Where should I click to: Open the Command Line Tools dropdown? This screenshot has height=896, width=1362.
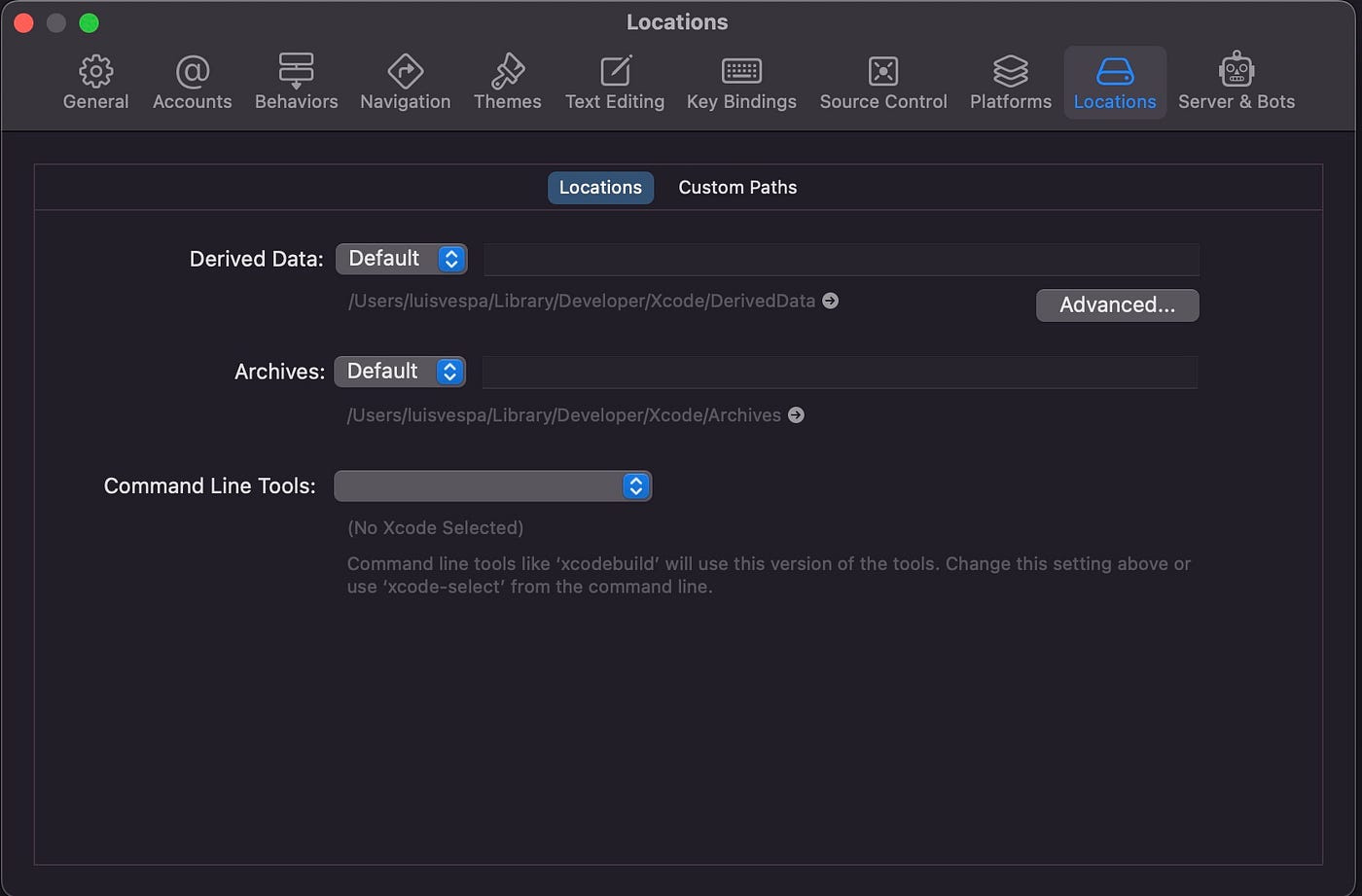pos(492,486)
